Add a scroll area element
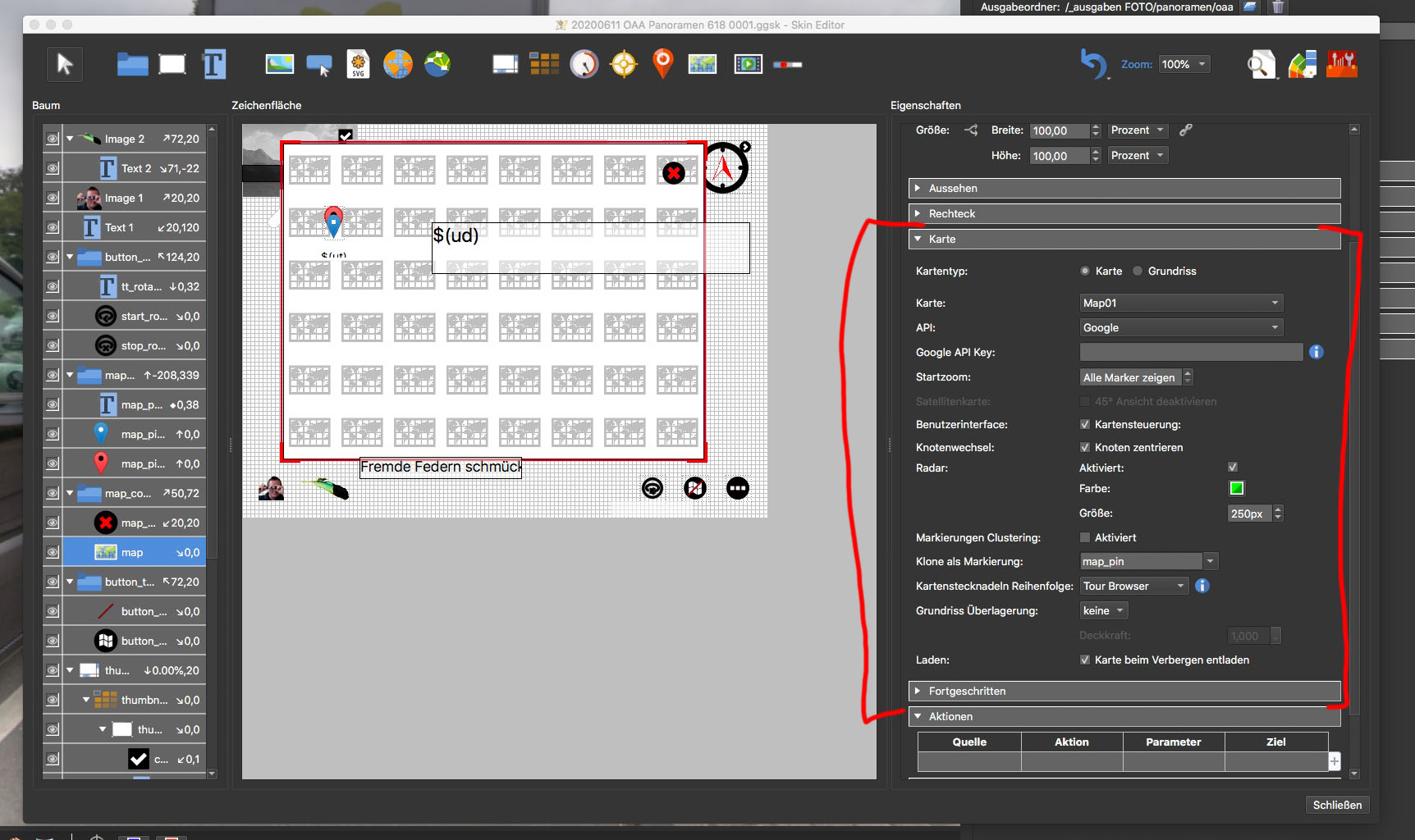Image resolution: width=1415 pixels, height=840 pixels. 505,64
